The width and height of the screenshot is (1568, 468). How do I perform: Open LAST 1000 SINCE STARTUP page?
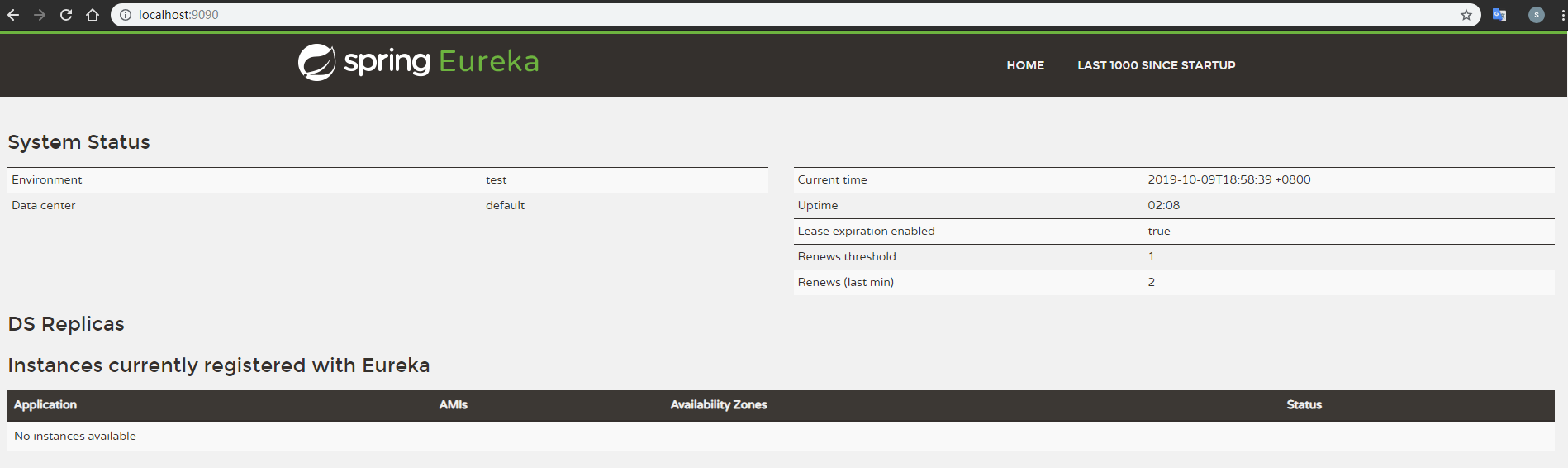(1156, 65)
